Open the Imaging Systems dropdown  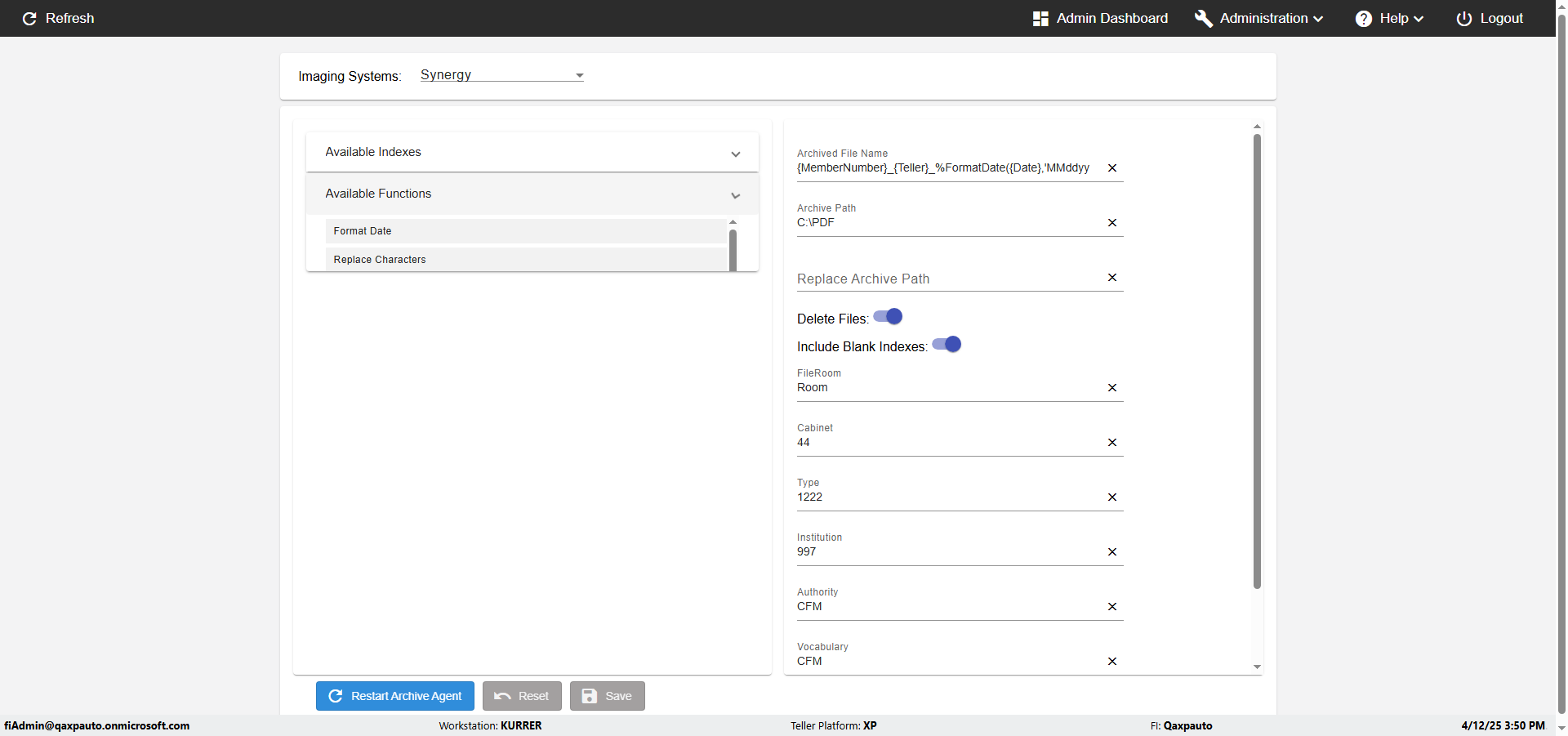(x=501, y=75)
